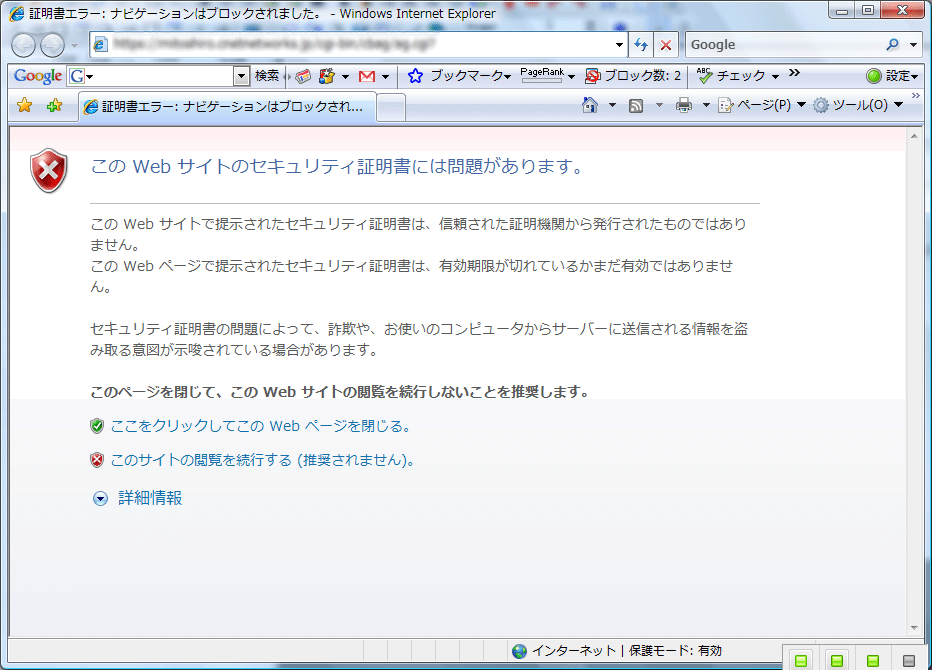Click the Home icon in command bar
Image resolution: width=932 pixels, height=670 pixels.
[590, 105]
